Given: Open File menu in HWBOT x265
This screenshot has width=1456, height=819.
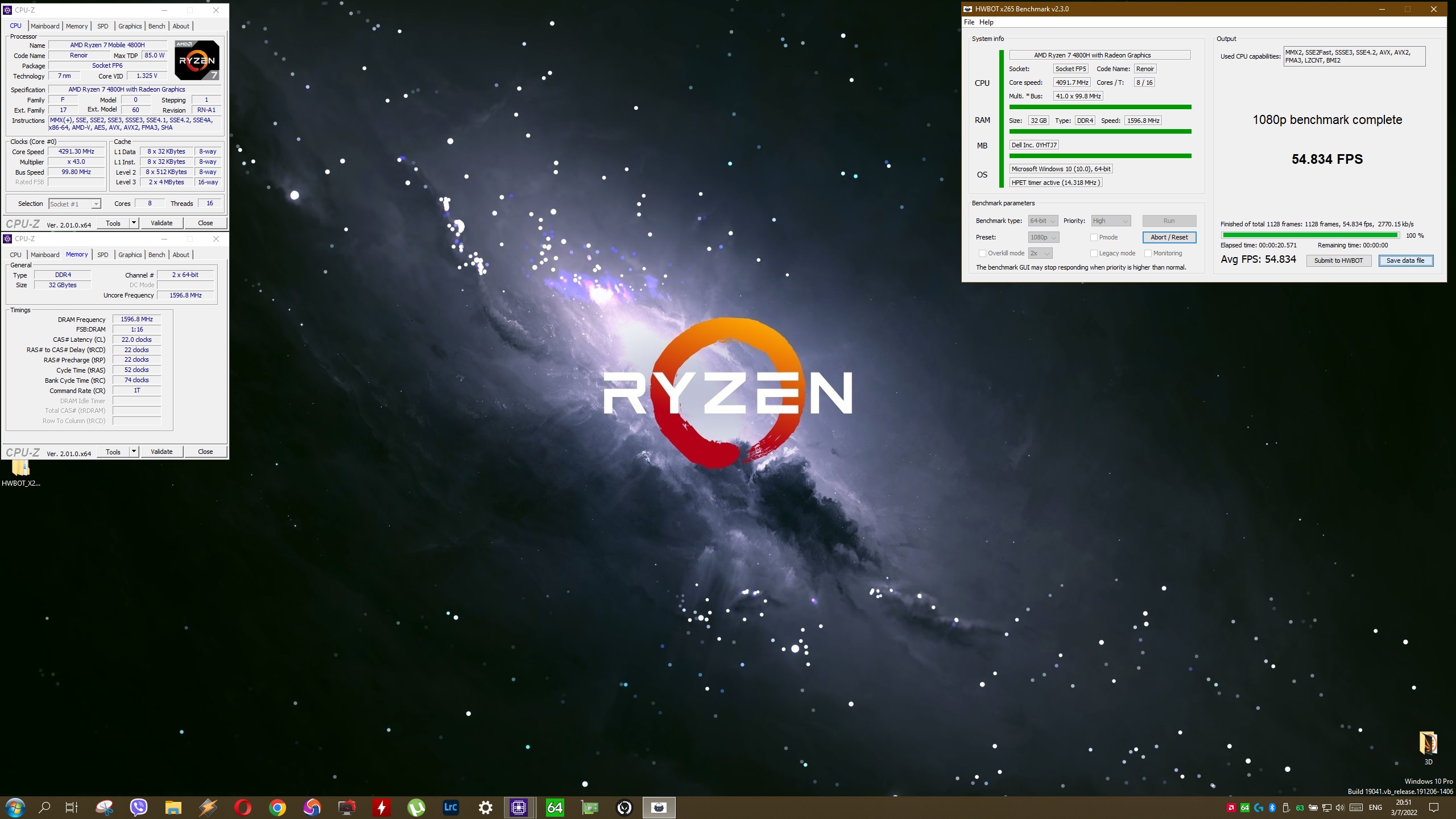Looking at the screenshot, I should point(969,22).
